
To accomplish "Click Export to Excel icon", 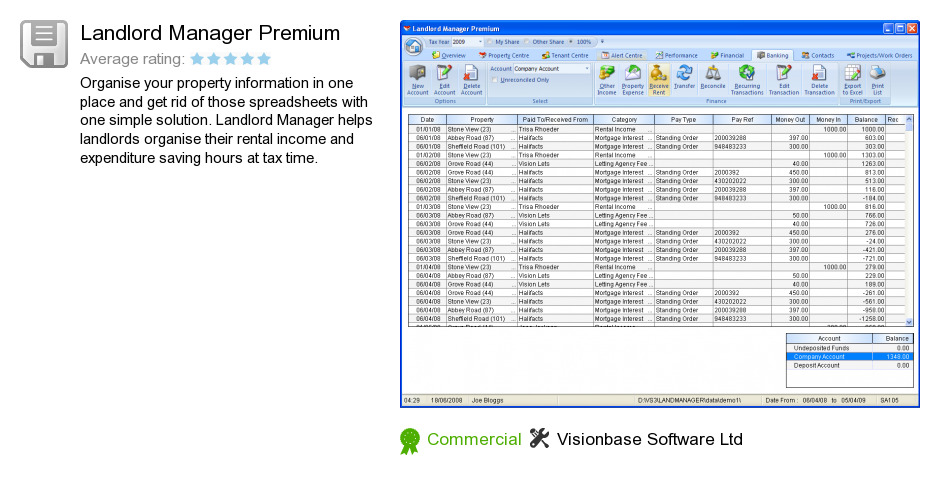I will click(x=852, y=74).
